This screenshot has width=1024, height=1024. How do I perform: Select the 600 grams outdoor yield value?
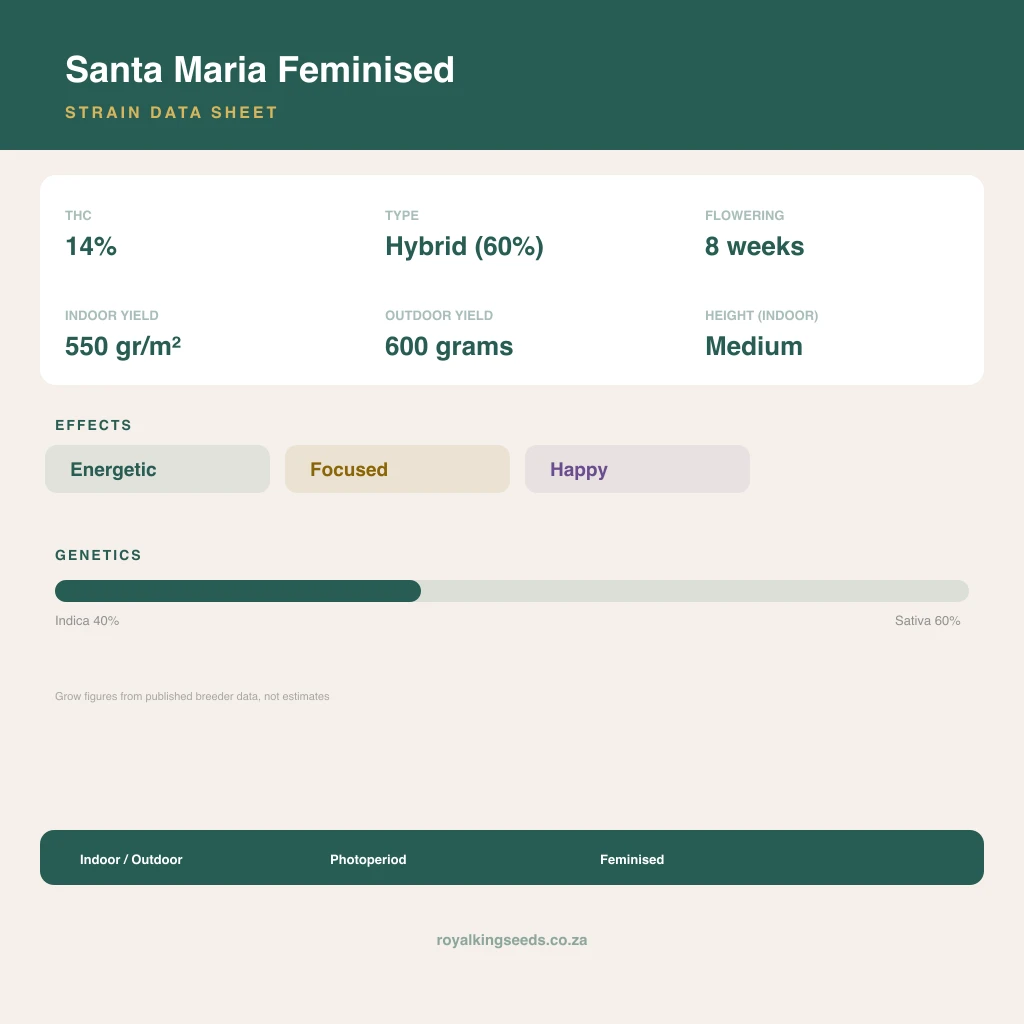[449, 347]
